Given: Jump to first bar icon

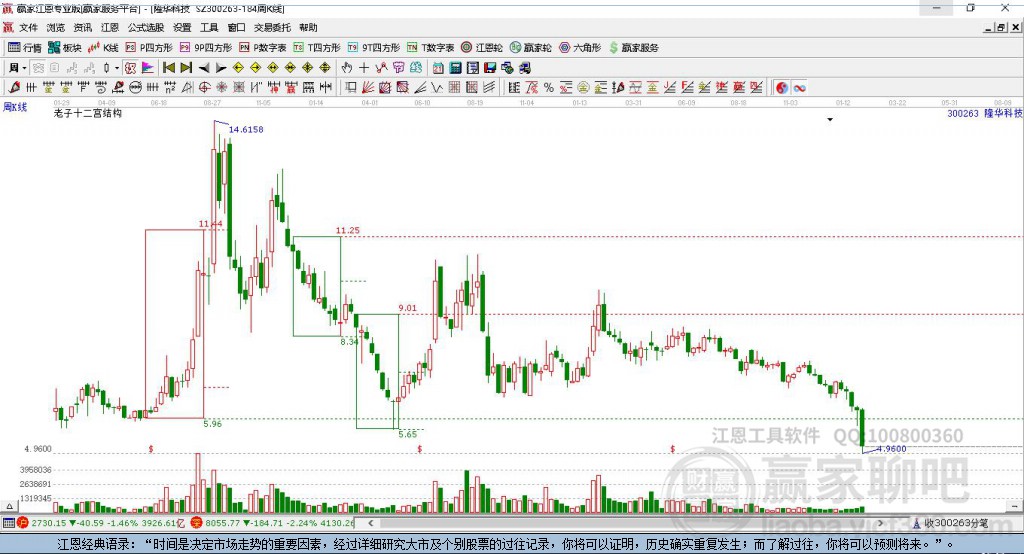Looking at the screenshot, I should pos(168,68).
